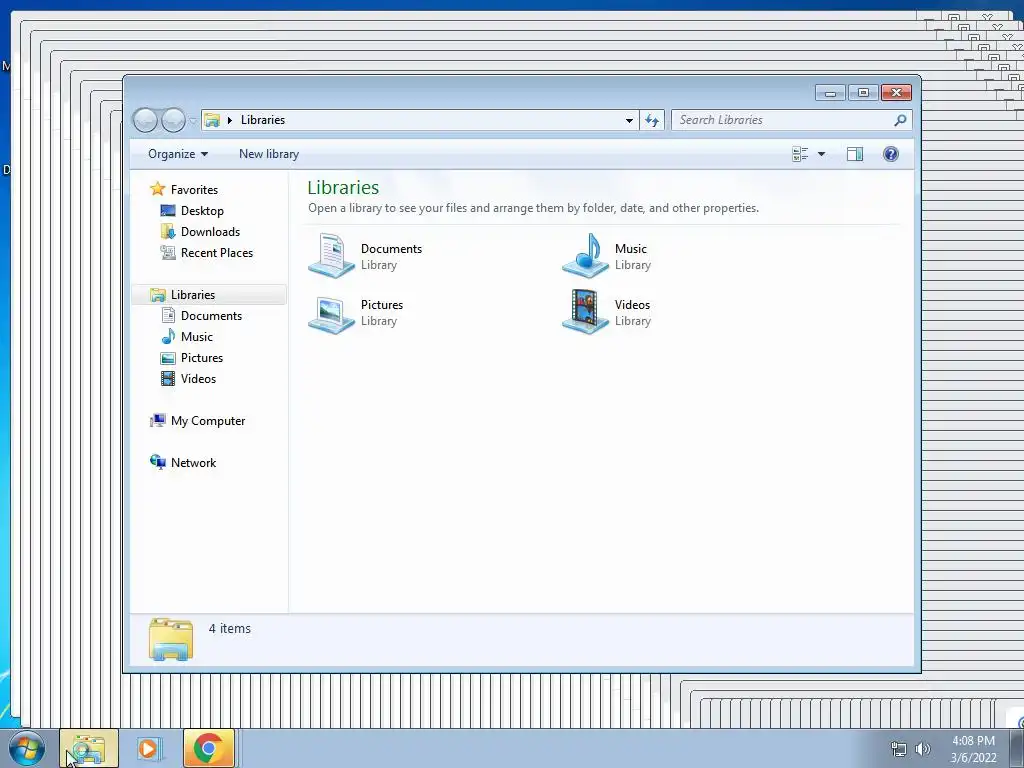This screenshot has width=1024, height=768.
Task: Select the Libraries node in sidebar
Action: (209, 295)
